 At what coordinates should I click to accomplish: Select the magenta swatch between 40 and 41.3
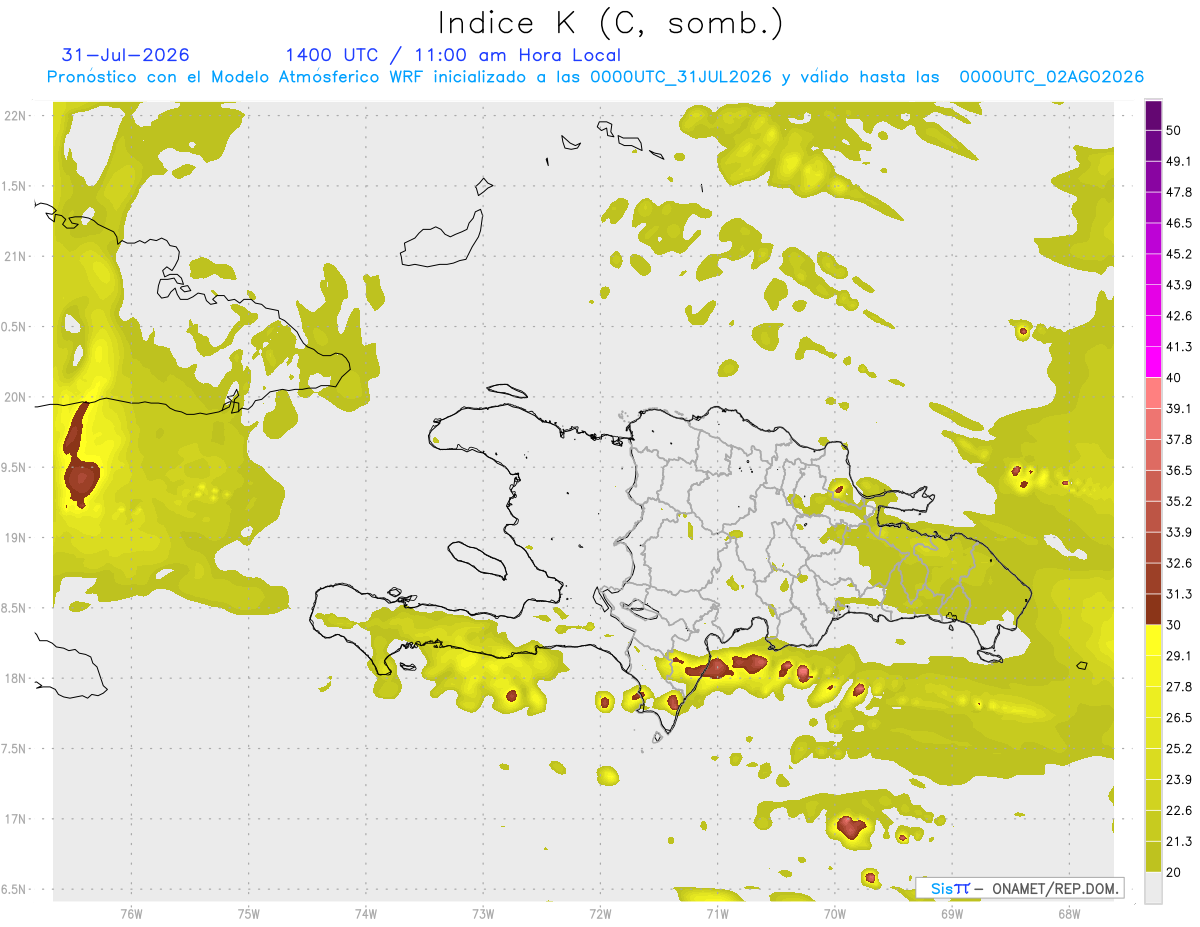1153,362
